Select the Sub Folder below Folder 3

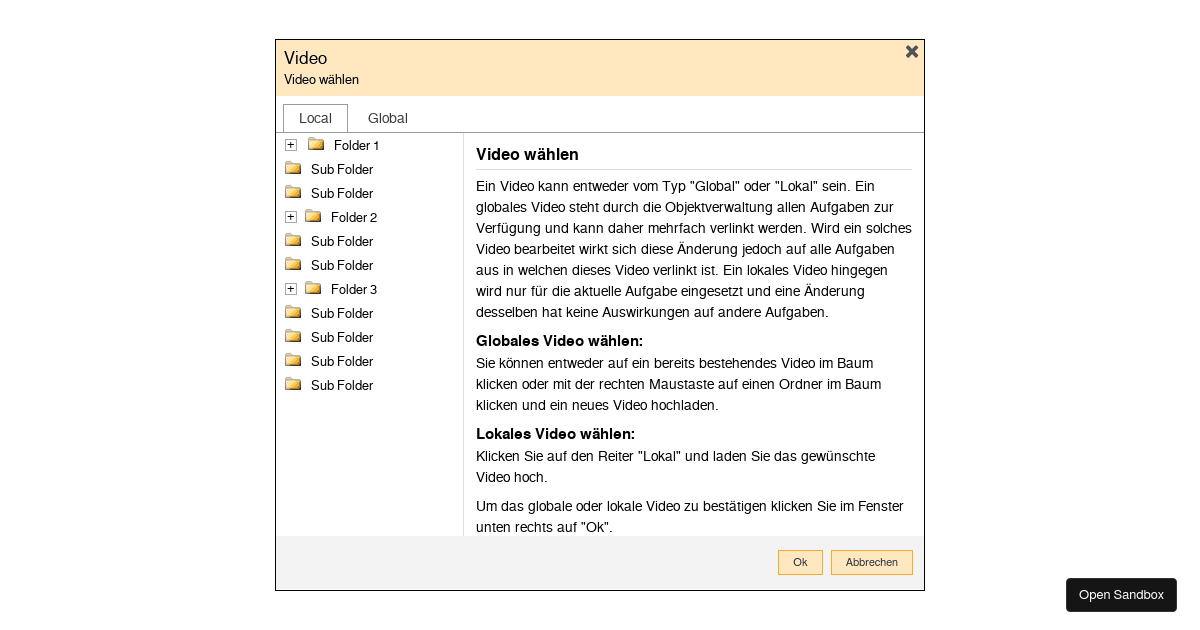[x=342, y=313]
